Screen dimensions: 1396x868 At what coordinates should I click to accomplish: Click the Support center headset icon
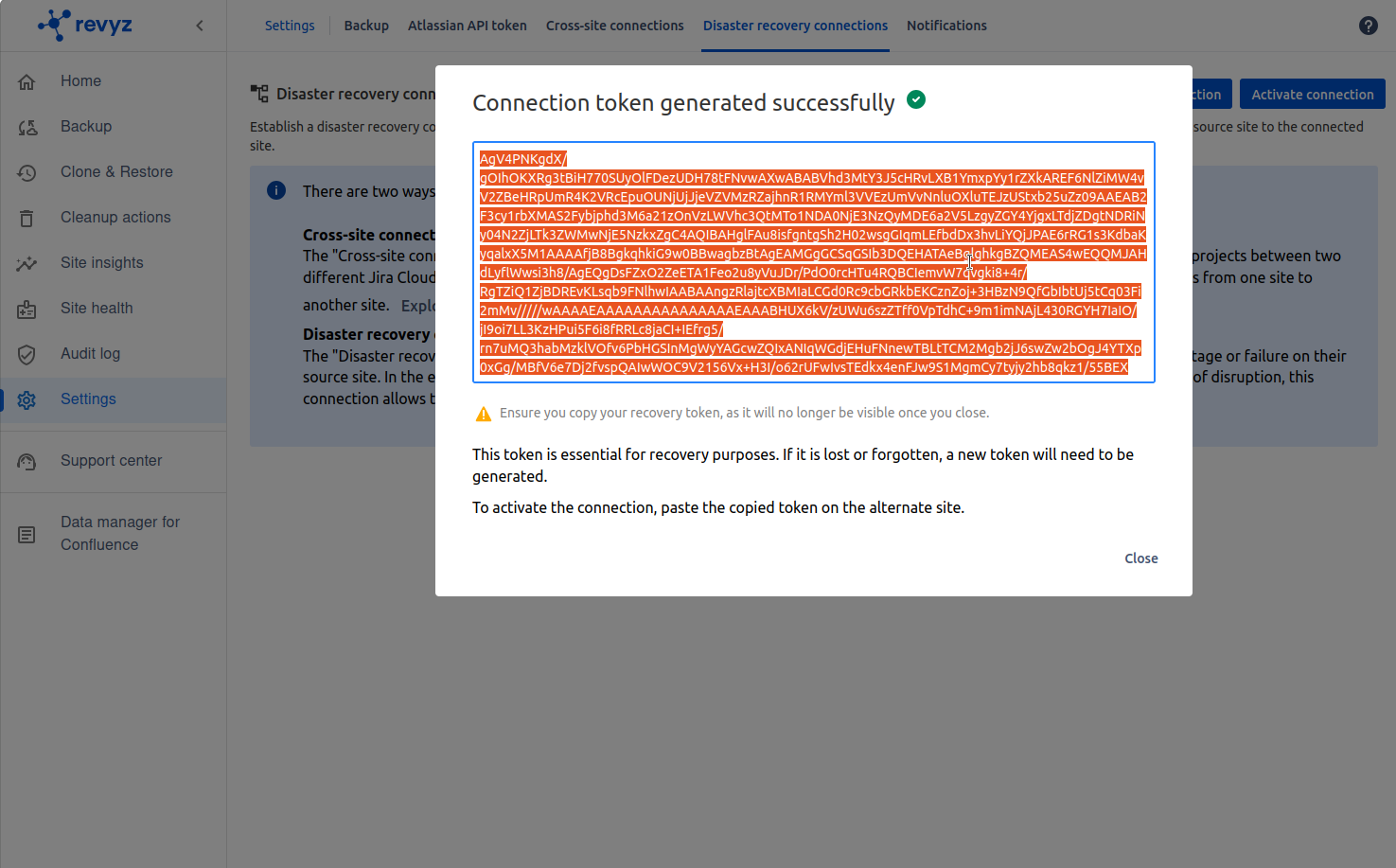click(x=27, y=462)
